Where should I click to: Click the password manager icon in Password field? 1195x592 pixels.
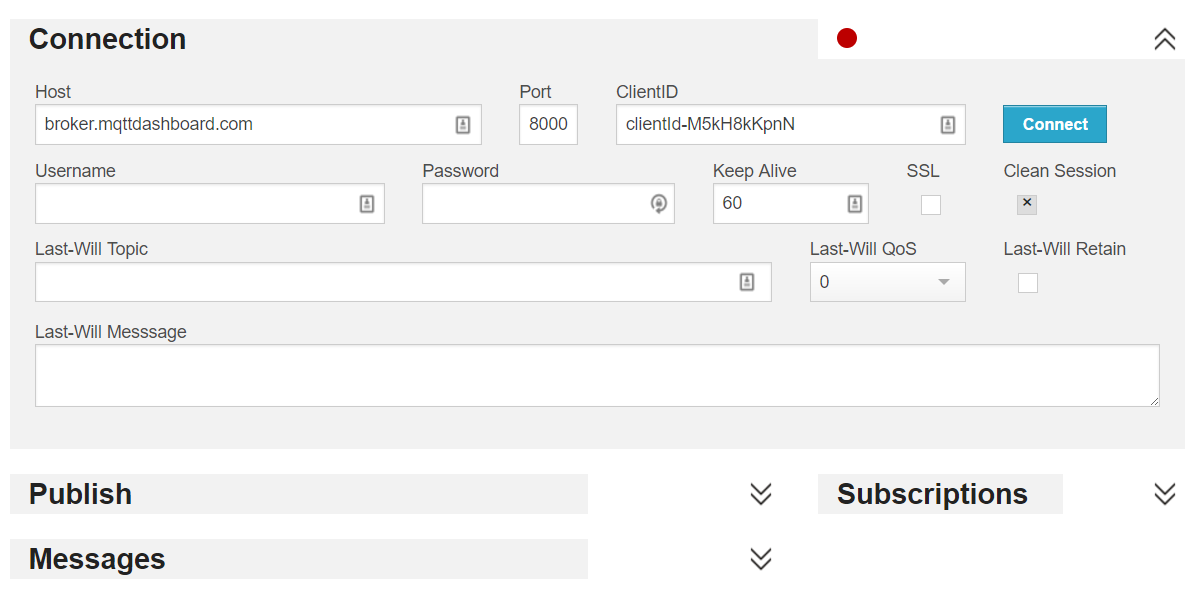pos(658,204)
